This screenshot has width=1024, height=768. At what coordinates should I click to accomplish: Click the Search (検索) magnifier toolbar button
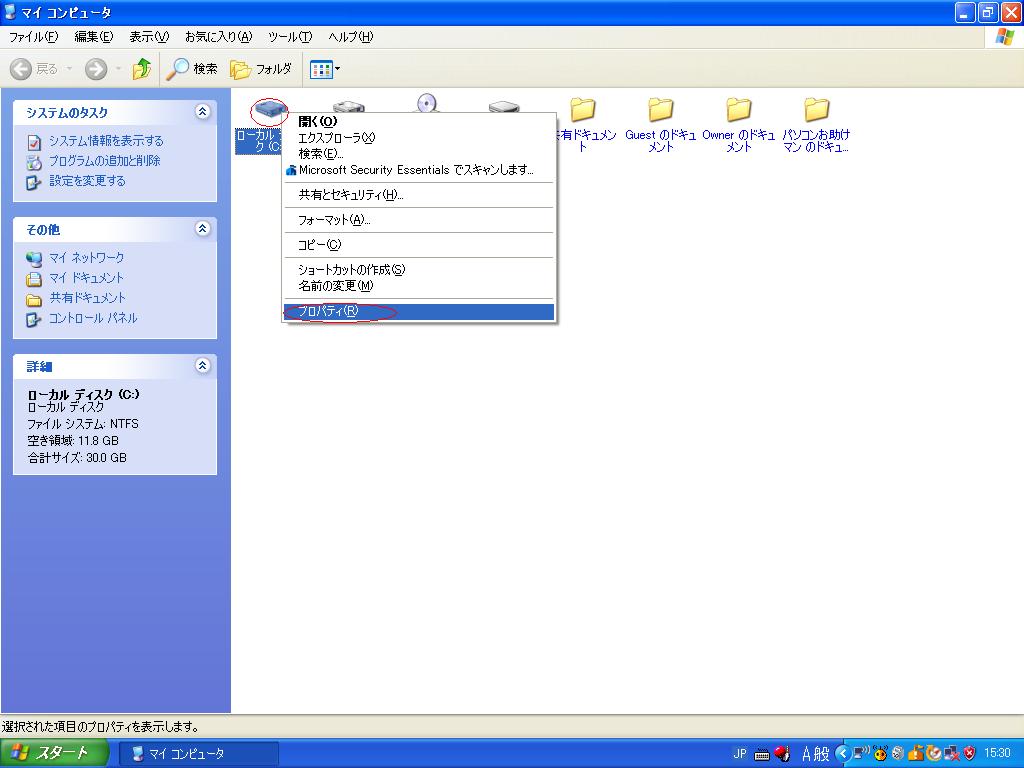[x=191, y=69]
